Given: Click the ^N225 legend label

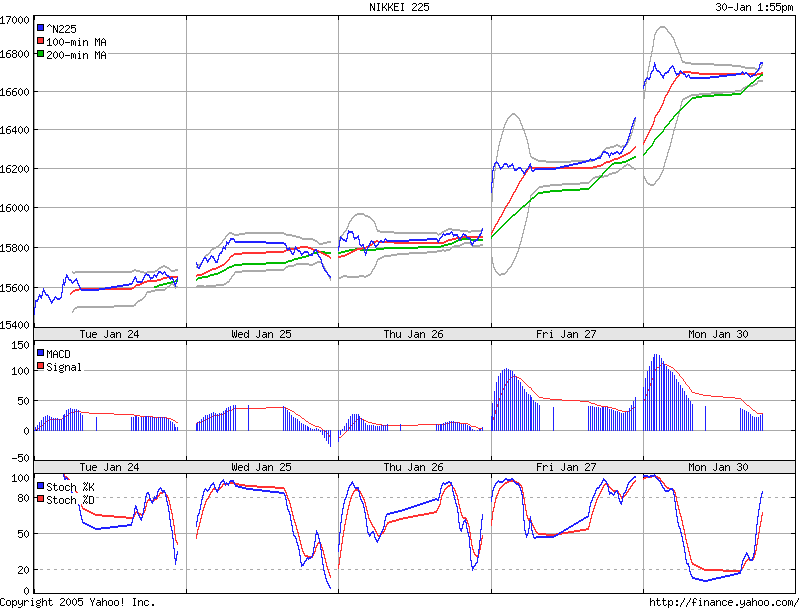Looking at the screenshot, I should pyautogui.click(x=61, y=29).
